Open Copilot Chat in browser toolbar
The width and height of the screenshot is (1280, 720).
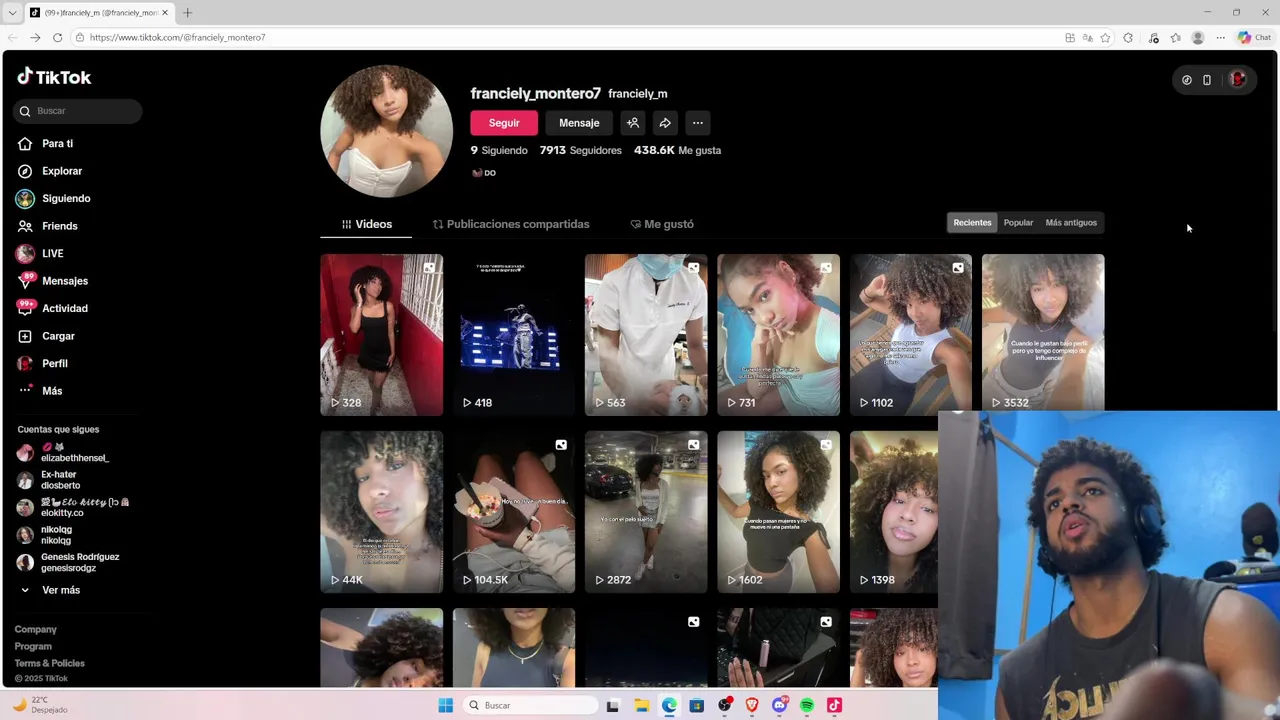pyautogui.click(x=1254, y=38)
